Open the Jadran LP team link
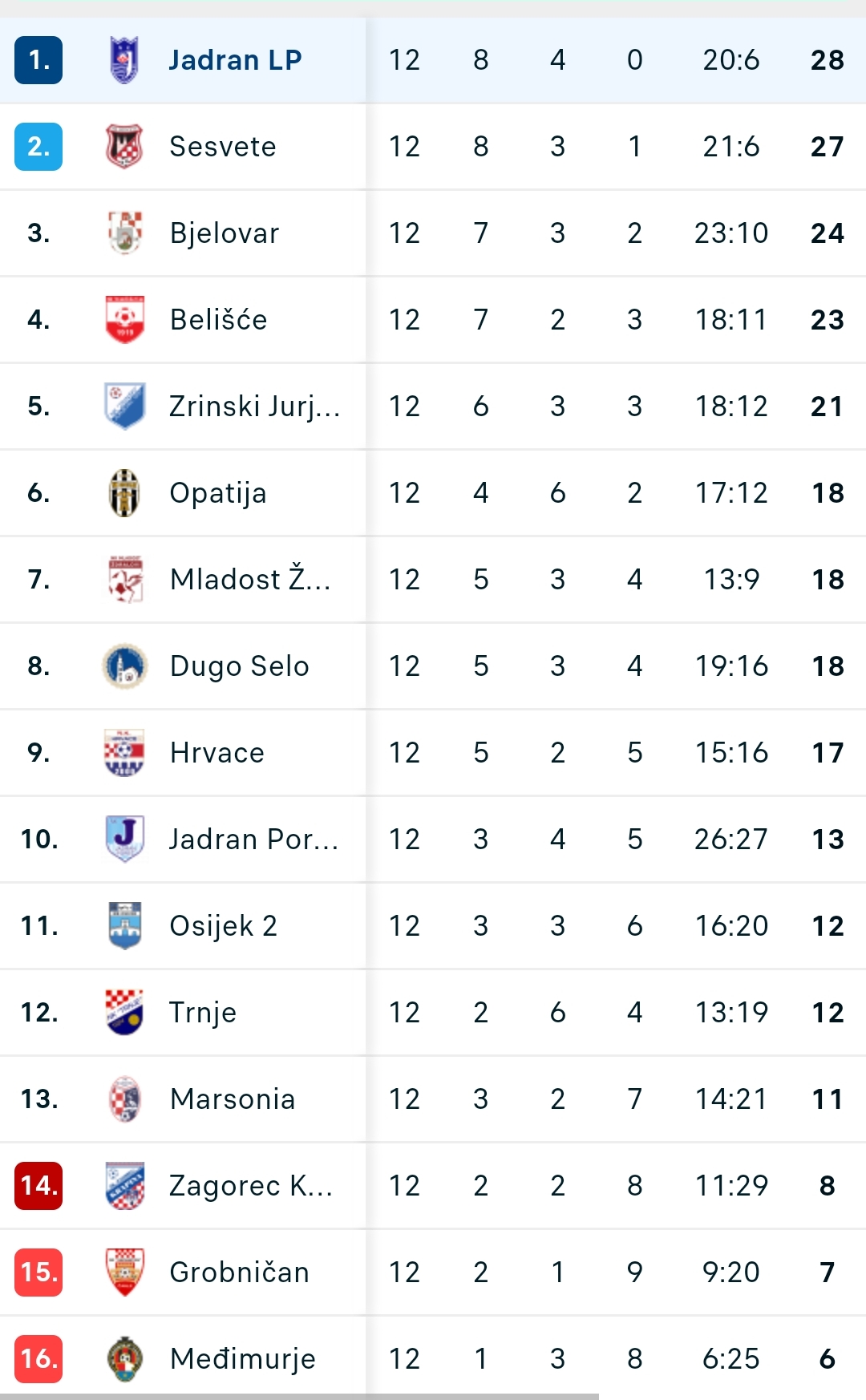 point(235,60)
